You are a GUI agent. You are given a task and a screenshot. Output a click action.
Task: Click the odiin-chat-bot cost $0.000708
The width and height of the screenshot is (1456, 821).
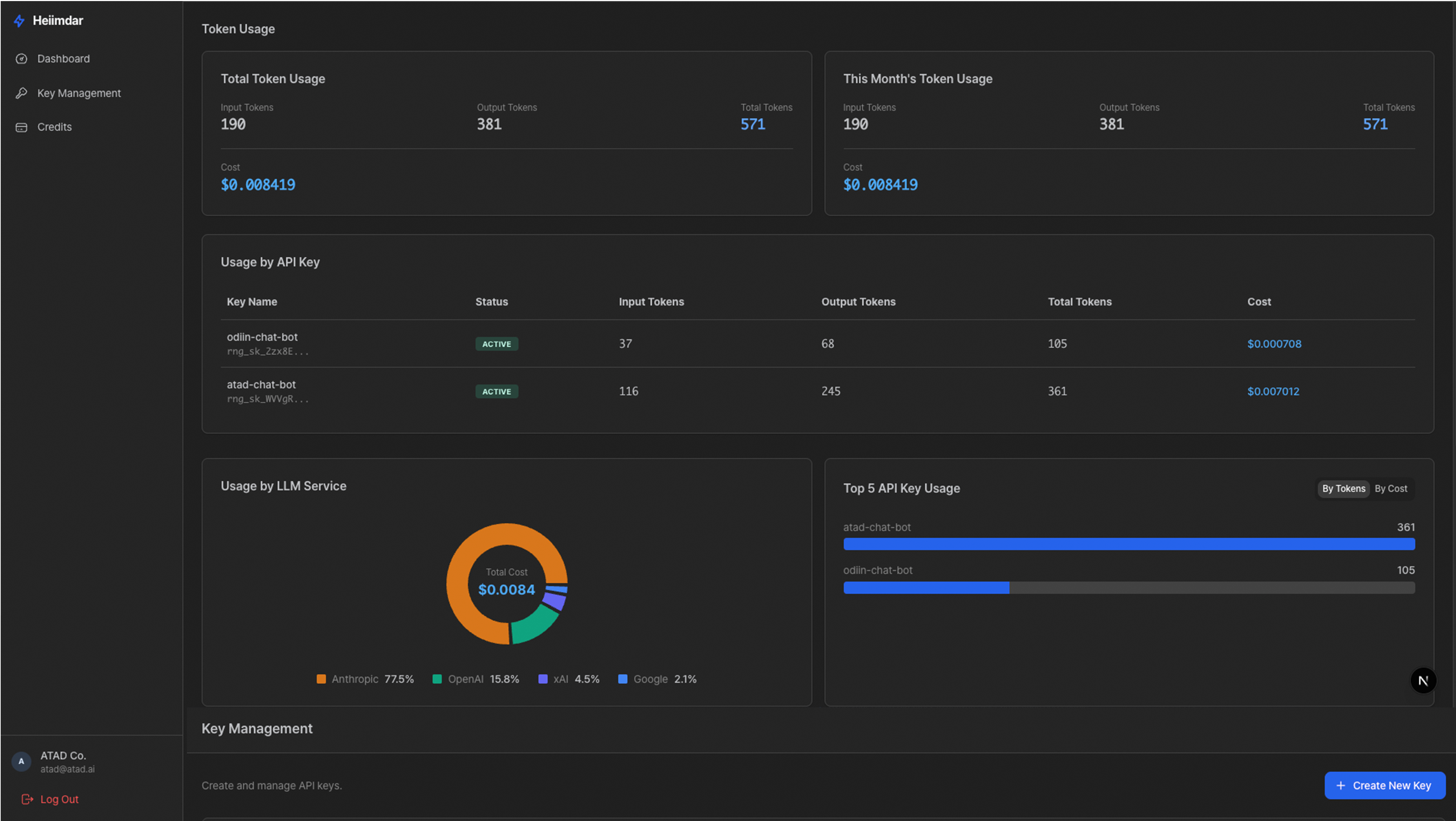pyautogui.click(x=1274, y=344)
